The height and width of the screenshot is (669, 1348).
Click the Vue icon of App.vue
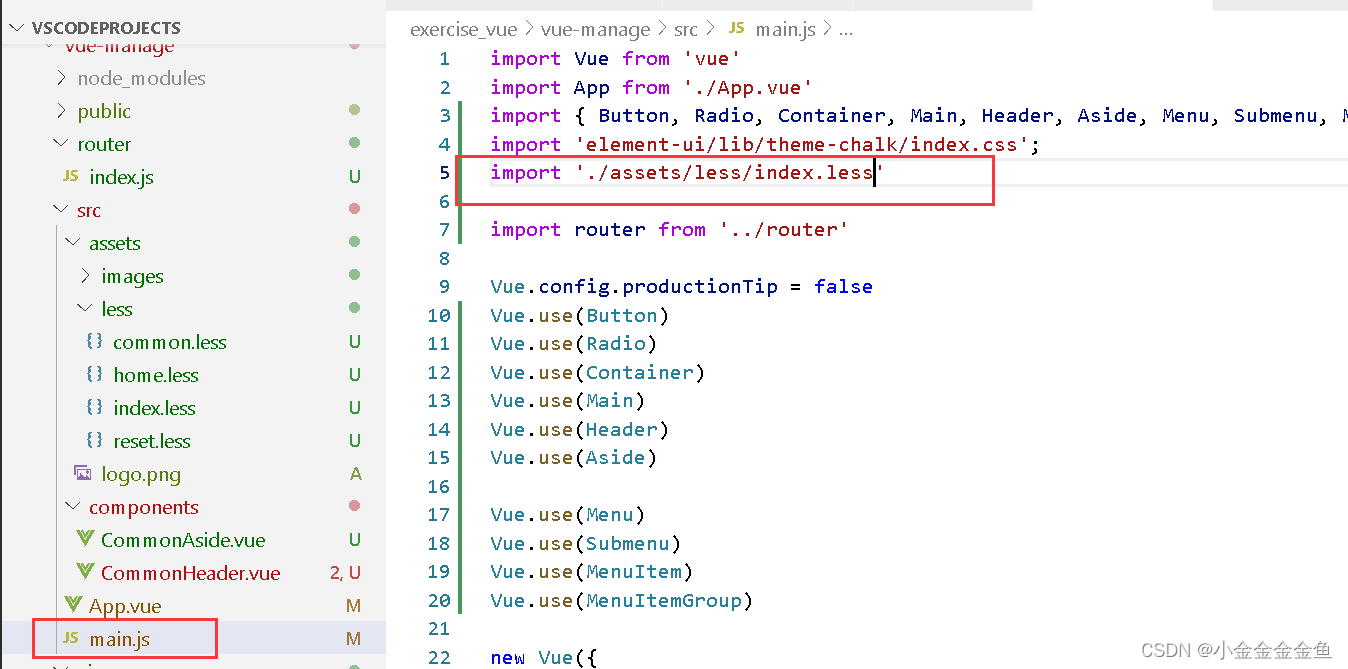point(73,606)
